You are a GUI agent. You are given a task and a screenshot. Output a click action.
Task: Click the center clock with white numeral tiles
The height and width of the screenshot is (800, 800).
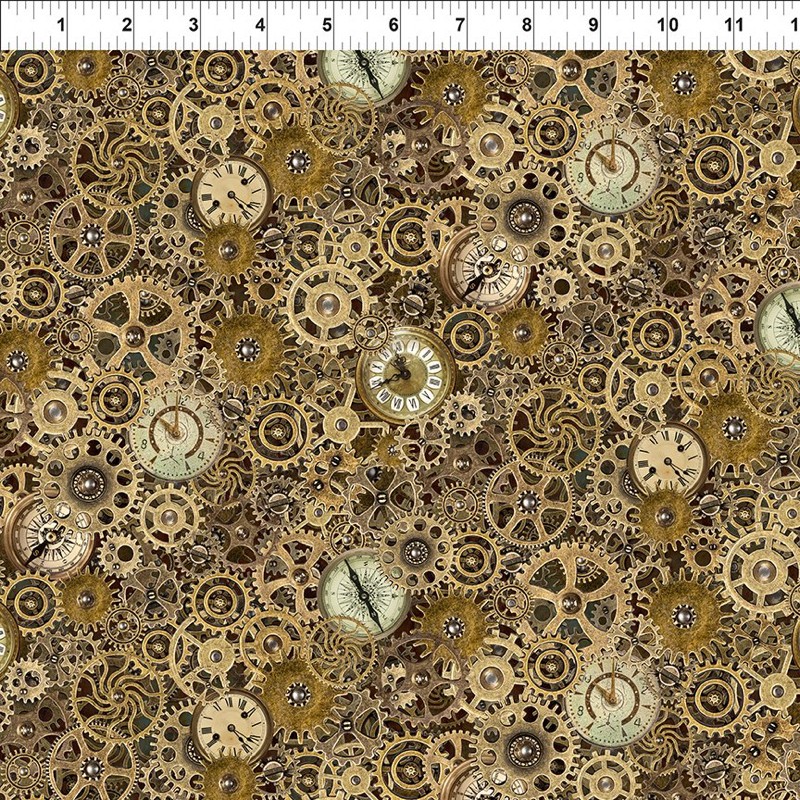(405, 374)
